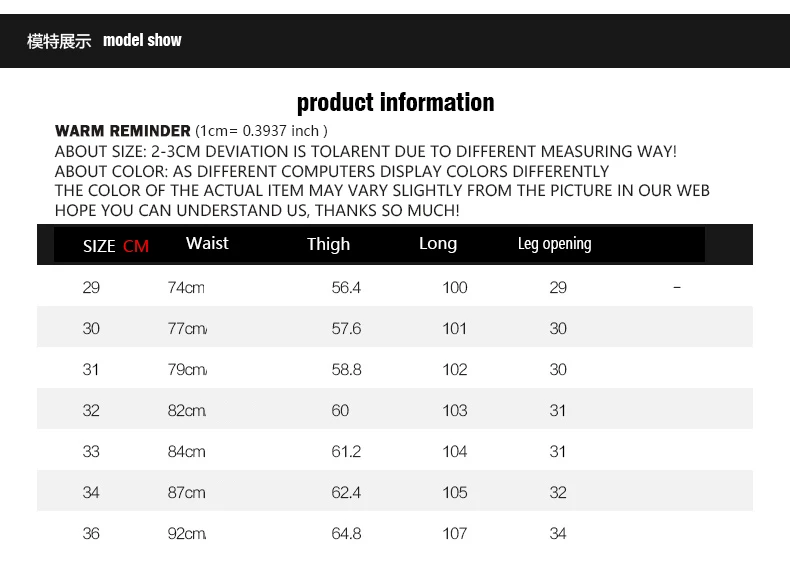Click the WARM REMINDER bold text

pyautogui.click(x=122, y=131)
